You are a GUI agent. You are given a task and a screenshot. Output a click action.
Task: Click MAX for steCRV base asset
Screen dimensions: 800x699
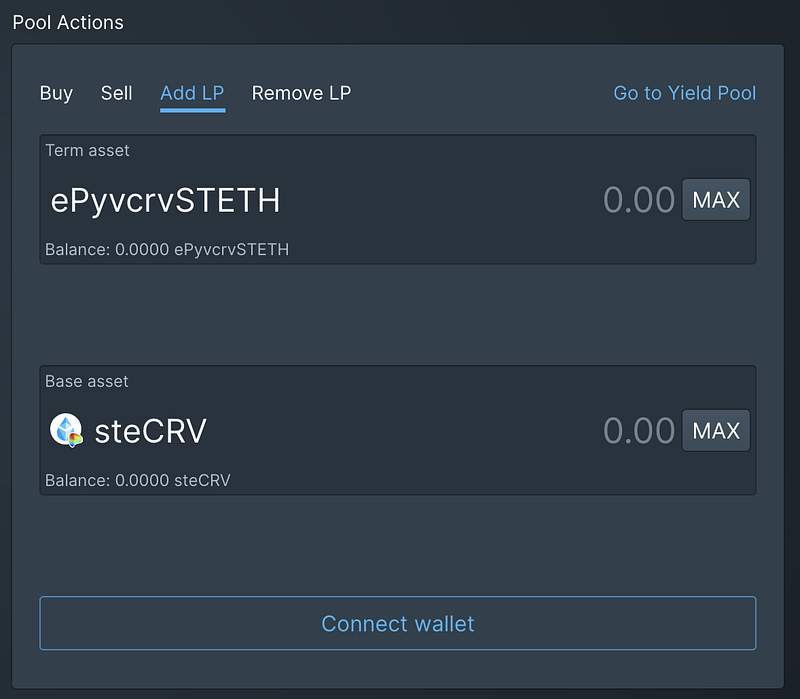point(716,431)
